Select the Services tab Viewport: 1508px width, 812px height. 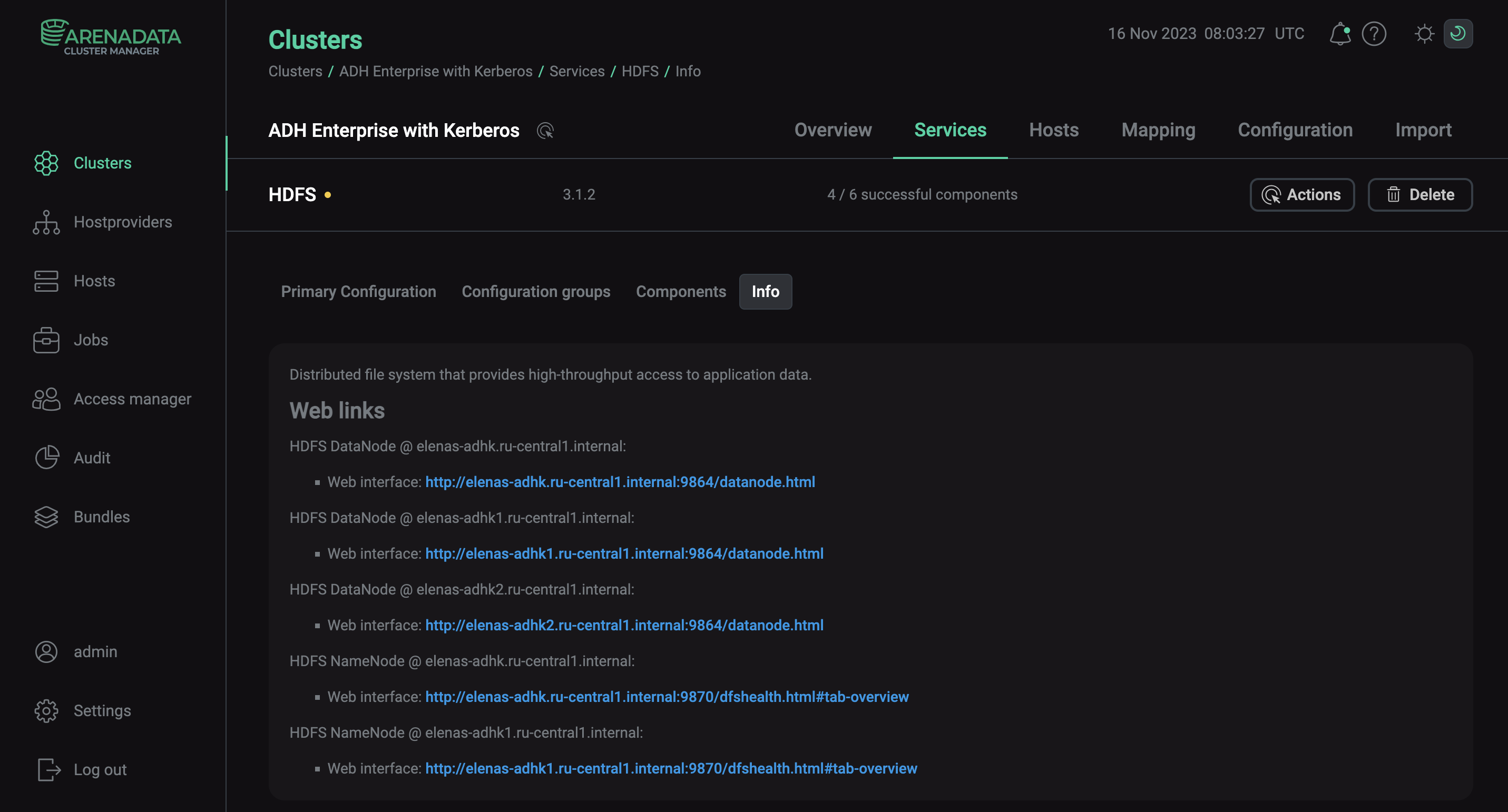pyautogui.click(x=949, y=130)
